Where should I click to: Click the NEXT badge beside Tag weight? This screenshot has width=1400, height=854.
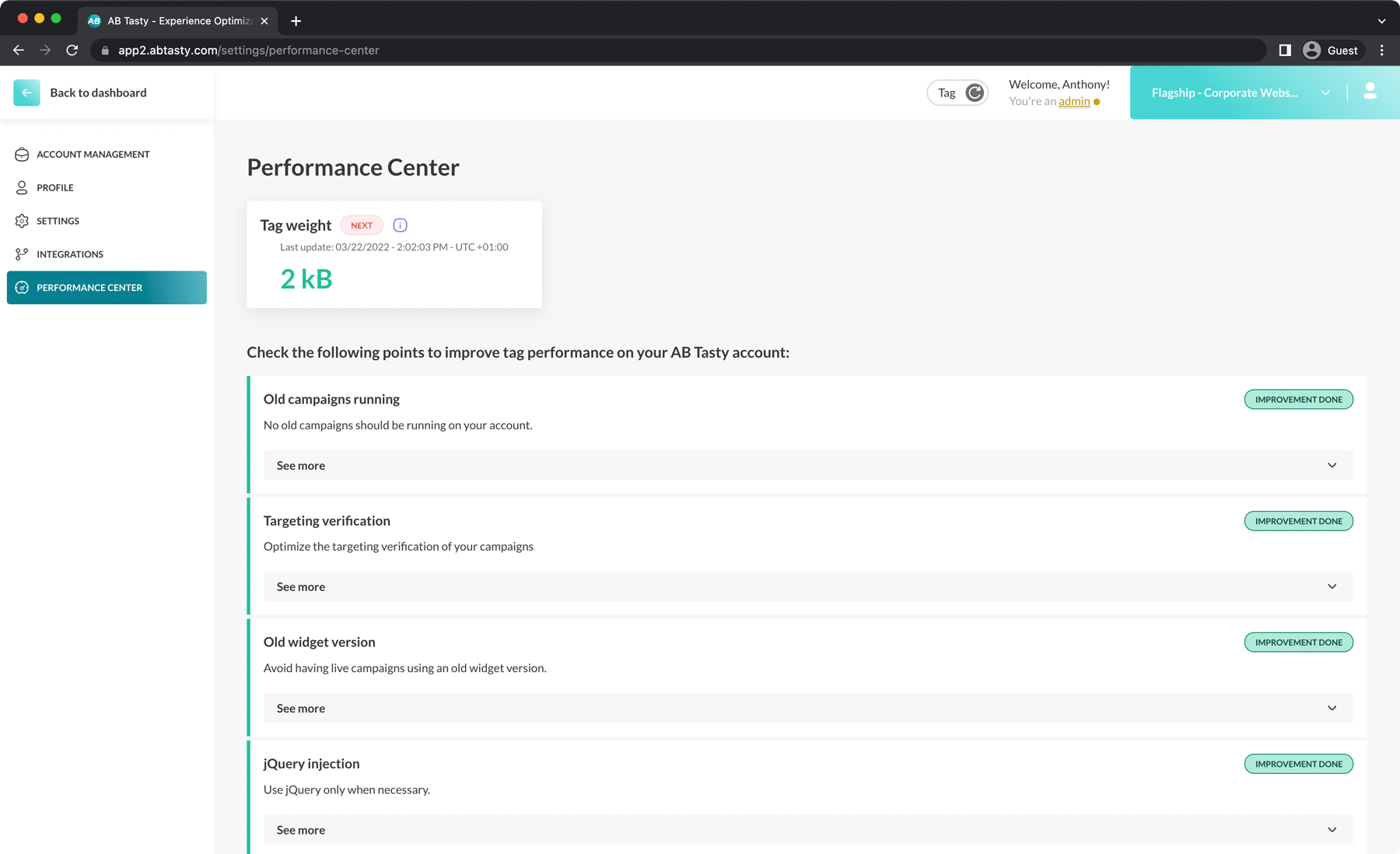[362, 226]
